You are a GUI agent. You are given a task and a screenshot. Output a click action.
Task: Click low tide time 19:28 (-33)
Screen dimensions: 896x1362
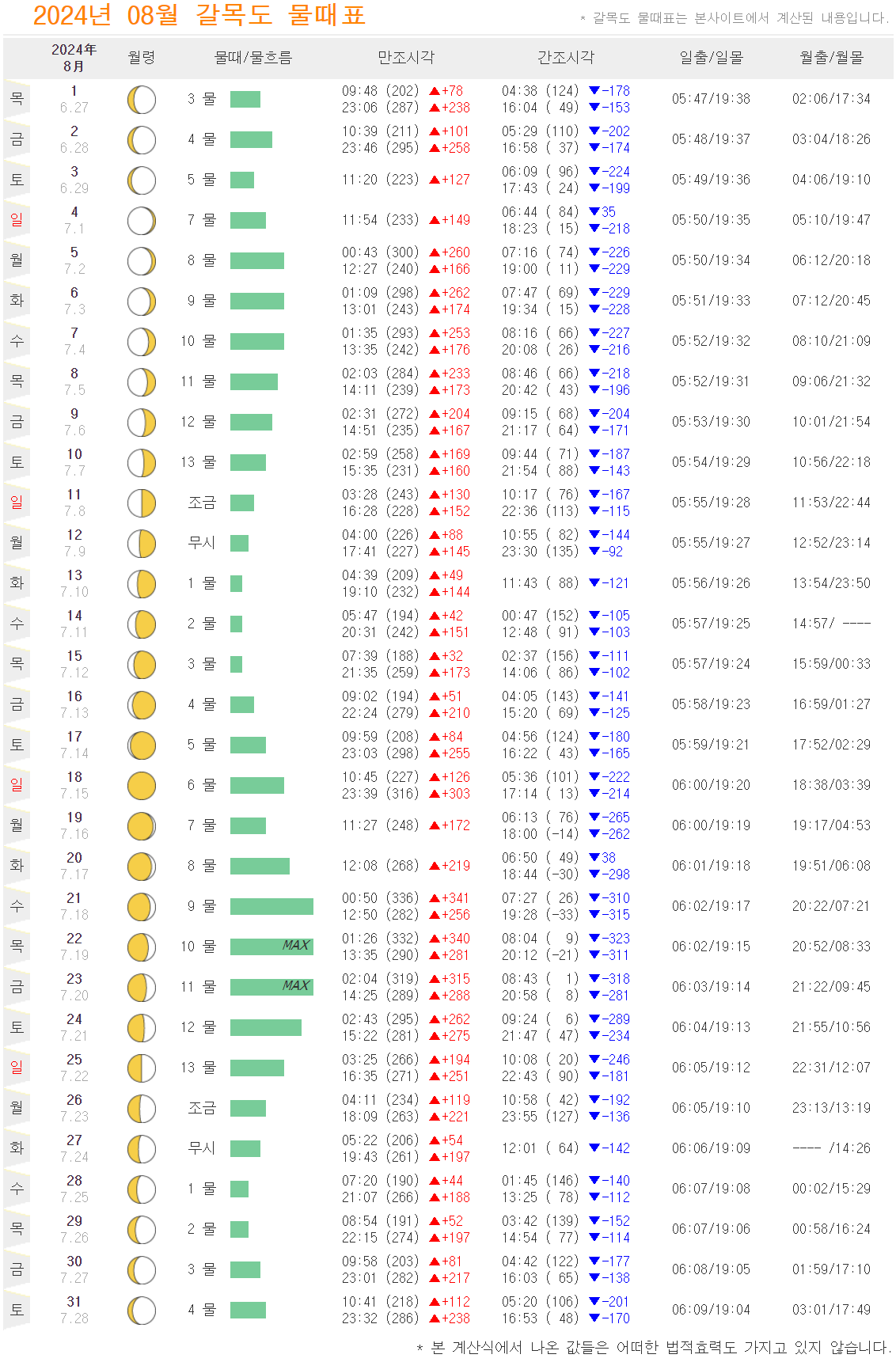(x=541, y=915)
